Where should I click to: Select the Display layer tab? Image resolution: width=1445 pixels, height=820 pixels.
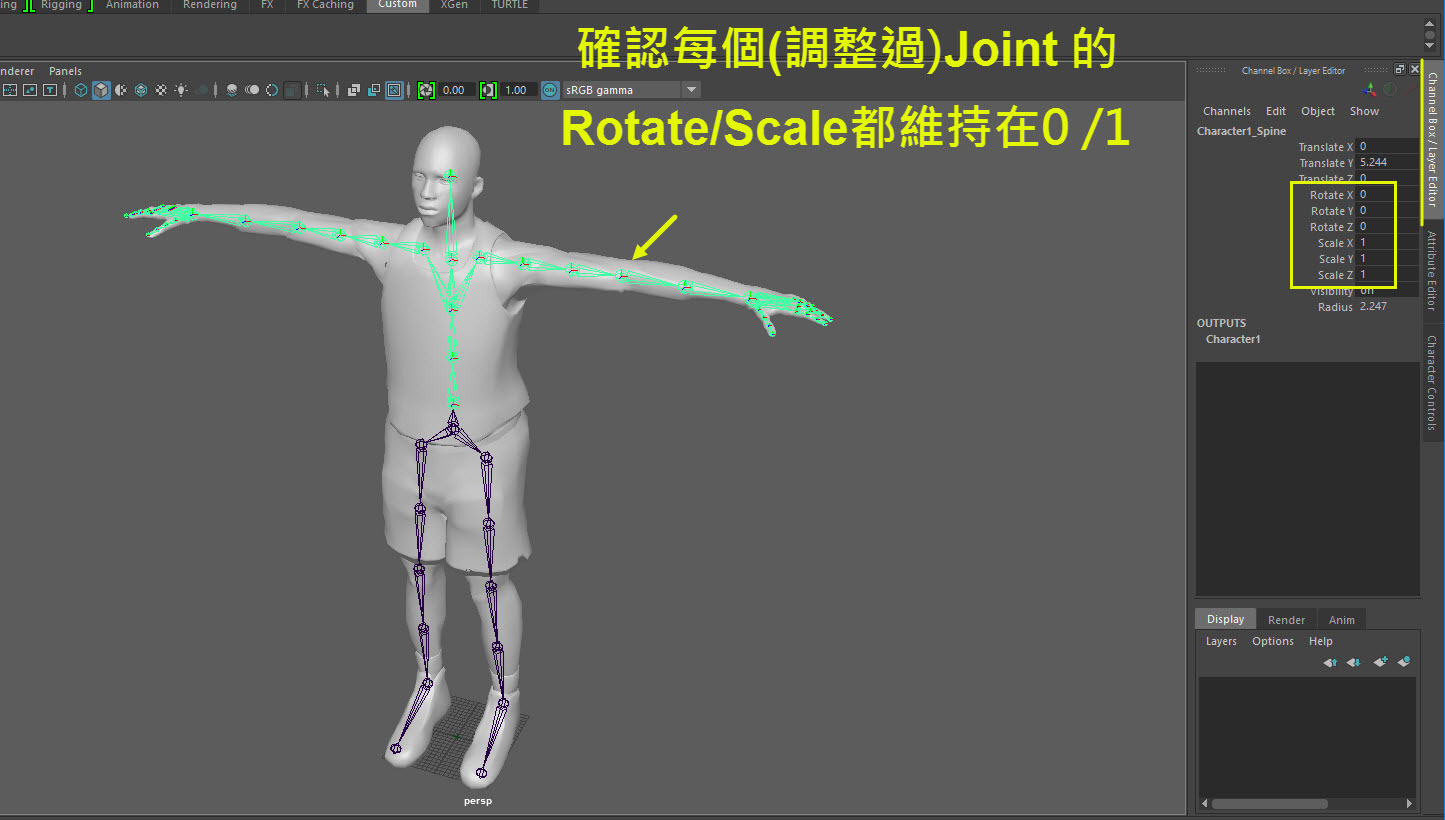[x=1225, y=620]
